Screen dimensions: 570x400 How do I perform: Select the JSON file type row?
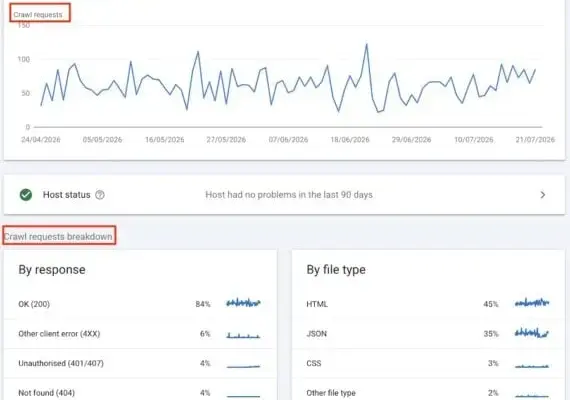(428, 334)
